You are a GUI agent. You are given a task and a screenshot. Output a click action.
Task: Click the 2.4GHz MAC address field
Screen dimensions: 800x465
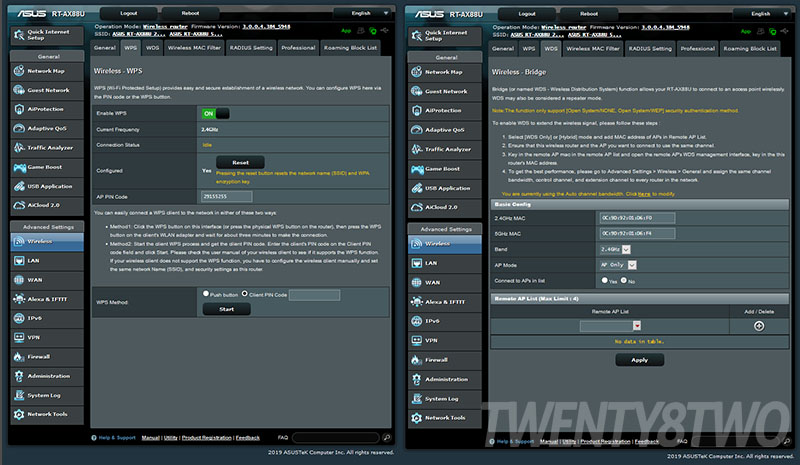637,218
